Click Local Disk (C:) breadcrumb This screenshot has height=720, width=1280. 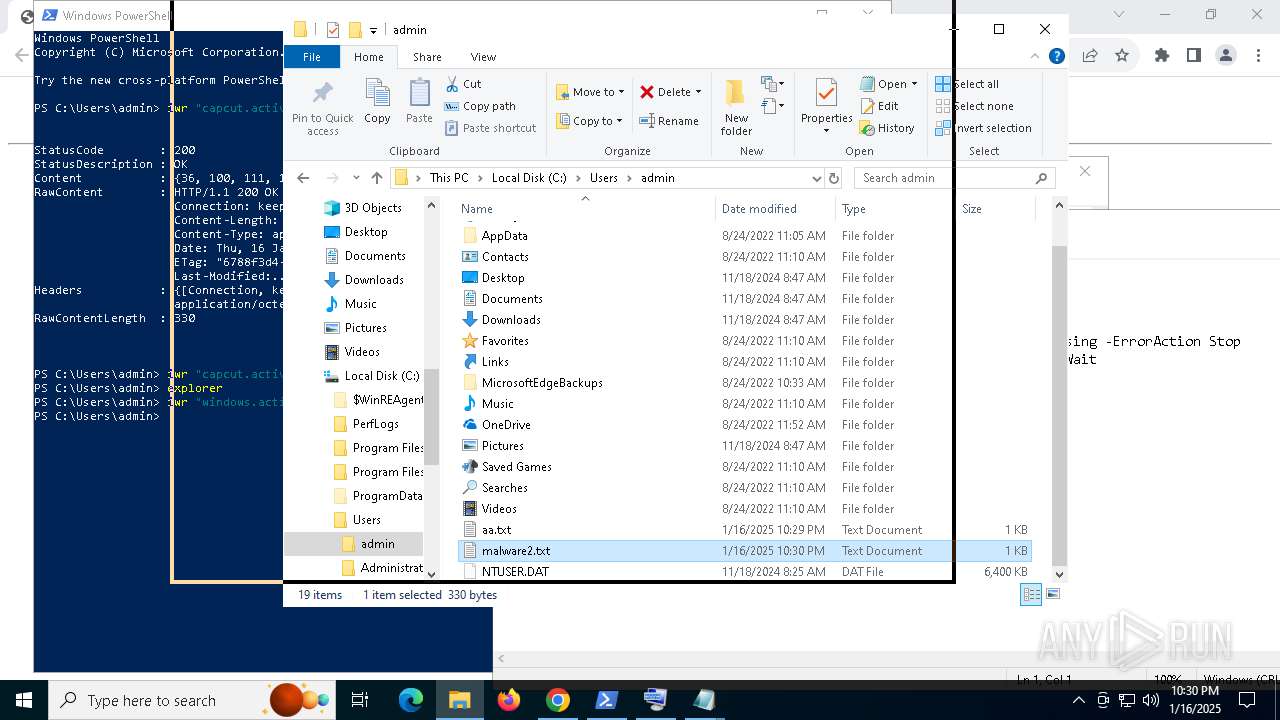(x=528, y=178)
